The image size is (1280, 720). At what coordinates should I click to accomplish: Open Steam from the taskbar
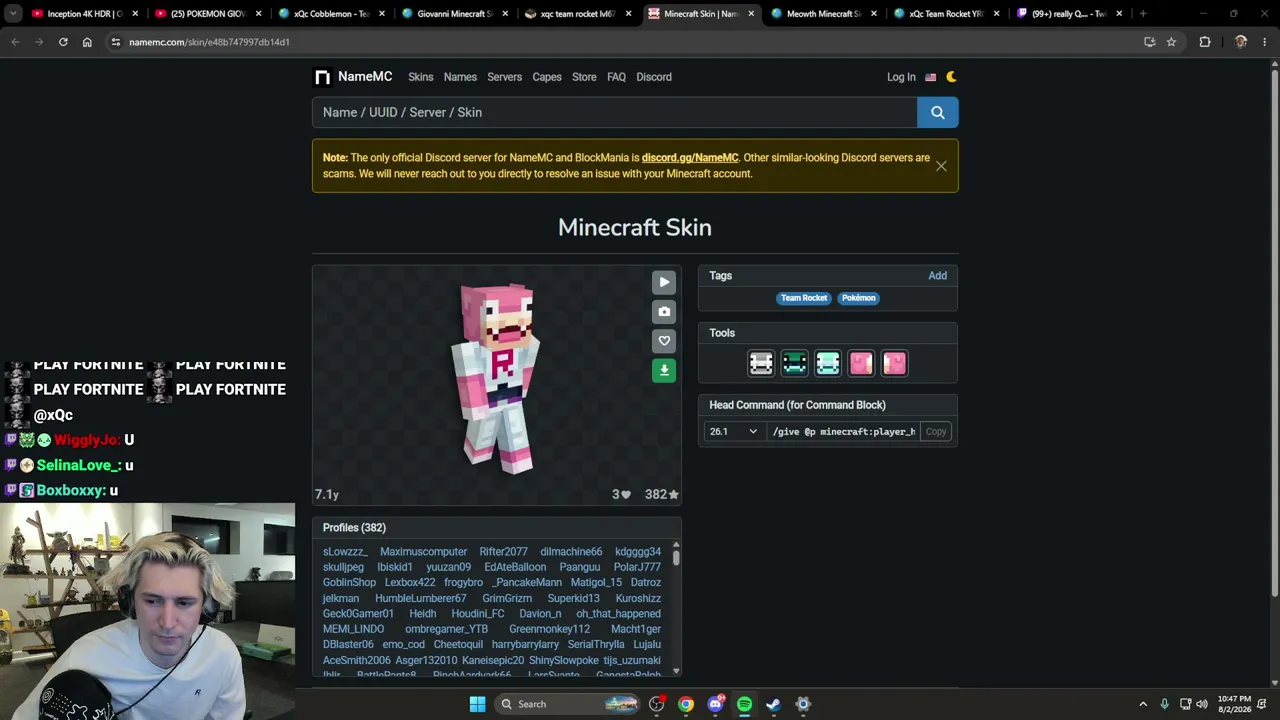(x=773, y=704)
